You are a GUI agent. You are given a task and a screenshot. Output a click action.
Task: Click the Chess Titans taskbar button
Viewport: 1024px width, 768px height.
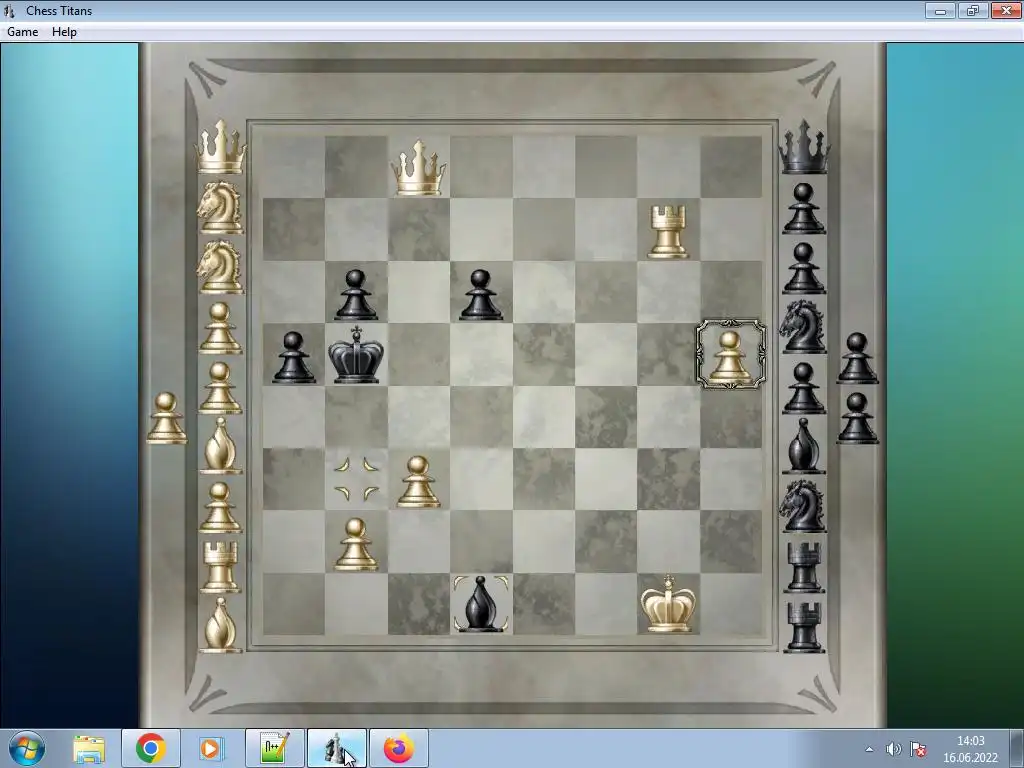tap(337, 748)
